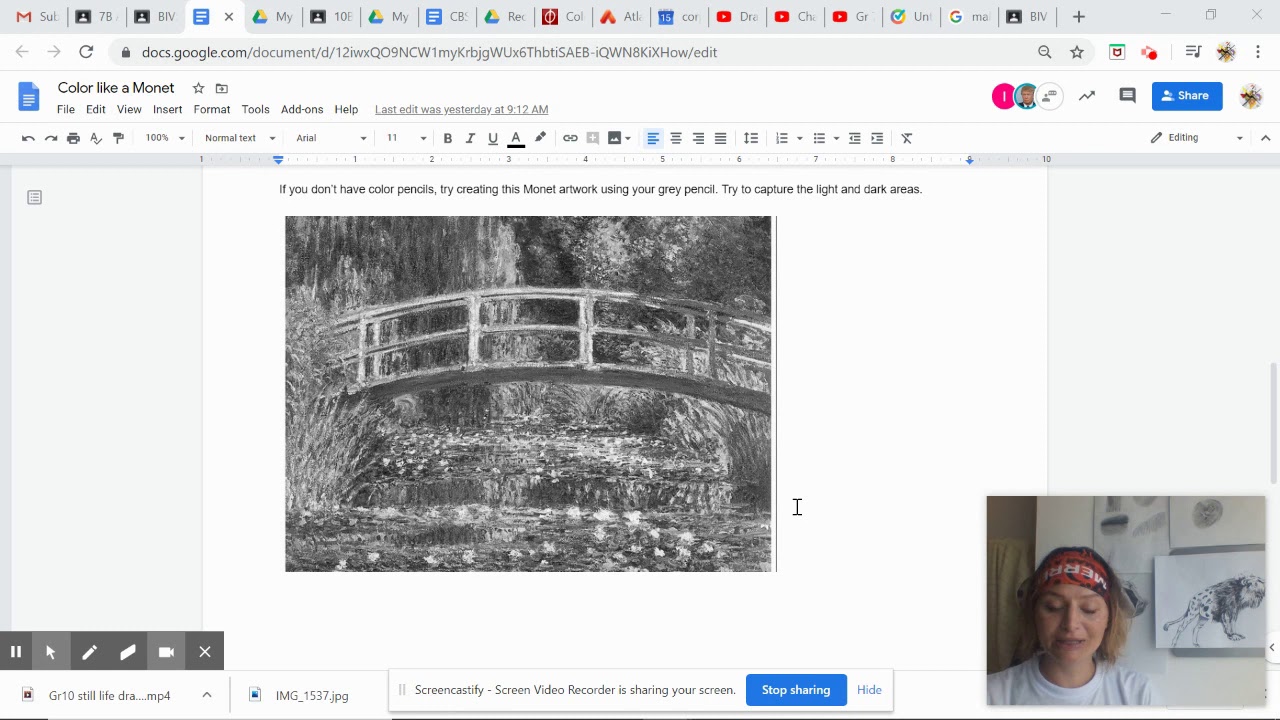Close the Screencastify recording toolbar
The image size is (1280, 720).
[x=205, y=652]
